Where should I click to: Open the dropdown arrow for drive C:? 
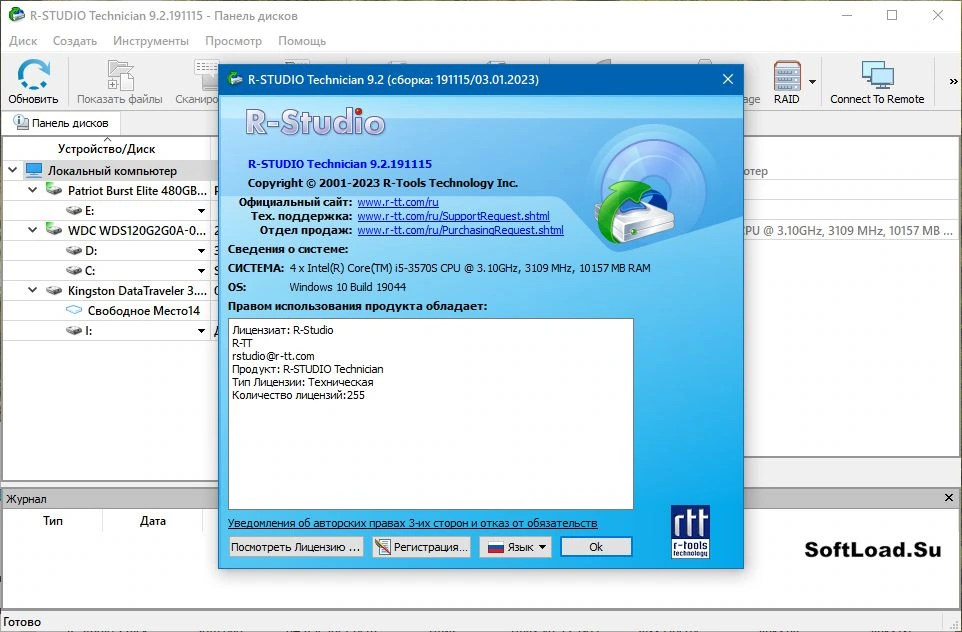coord(201,271)
